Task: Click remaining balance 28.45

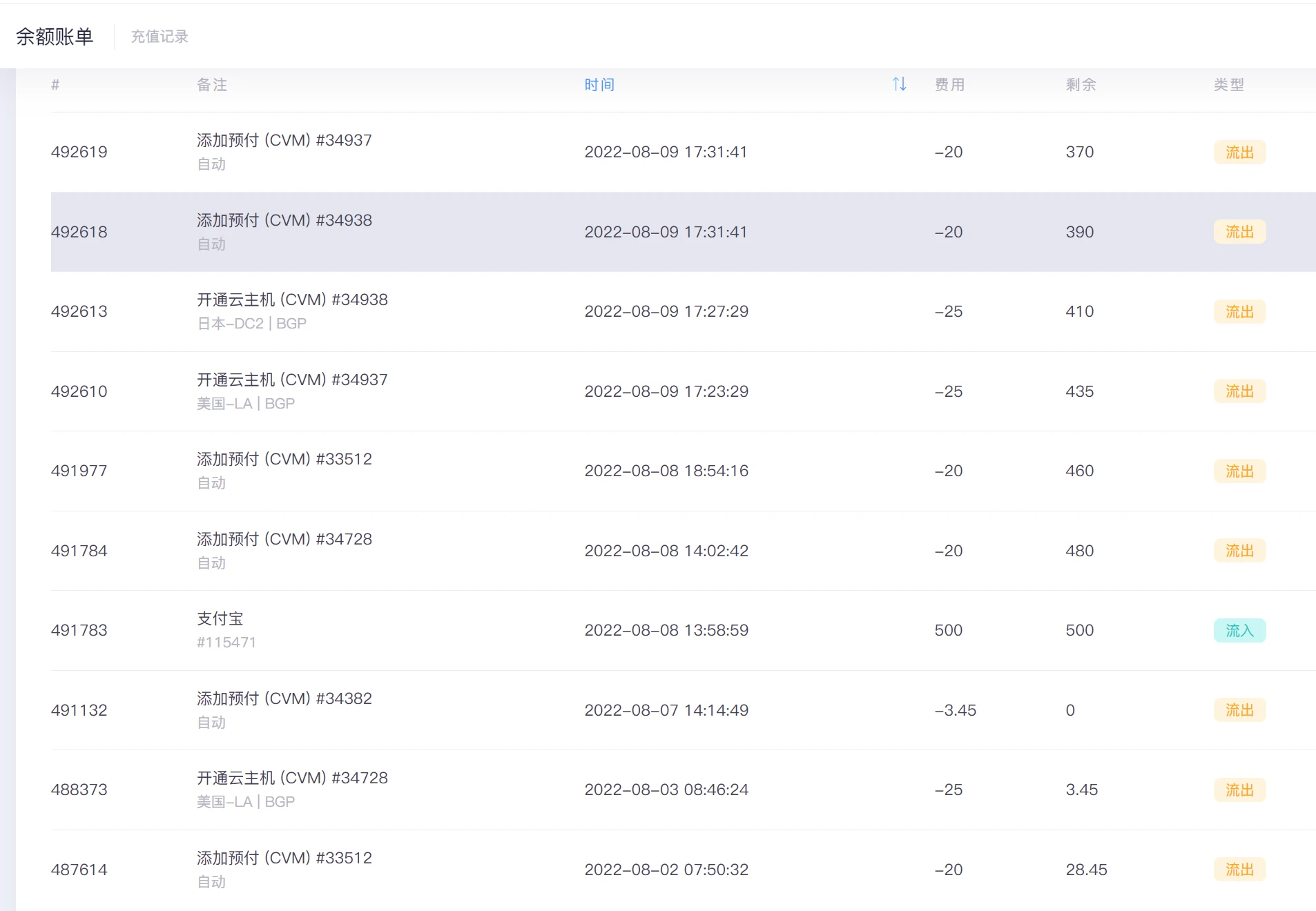Action: point(1086,870)
